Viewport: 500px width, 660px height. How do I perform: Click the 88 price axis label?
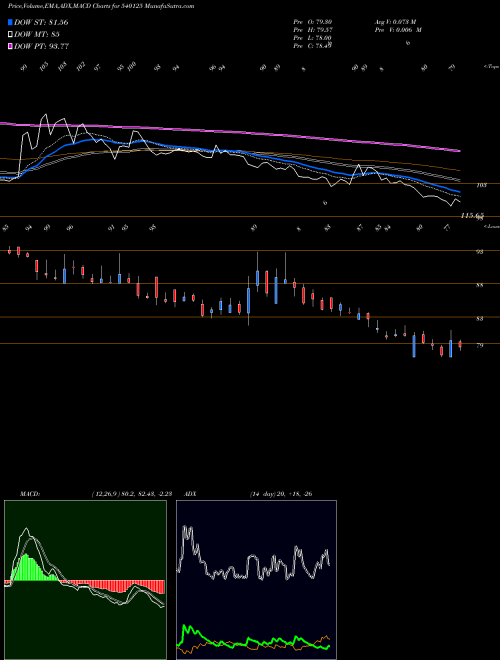click(479, 285)
